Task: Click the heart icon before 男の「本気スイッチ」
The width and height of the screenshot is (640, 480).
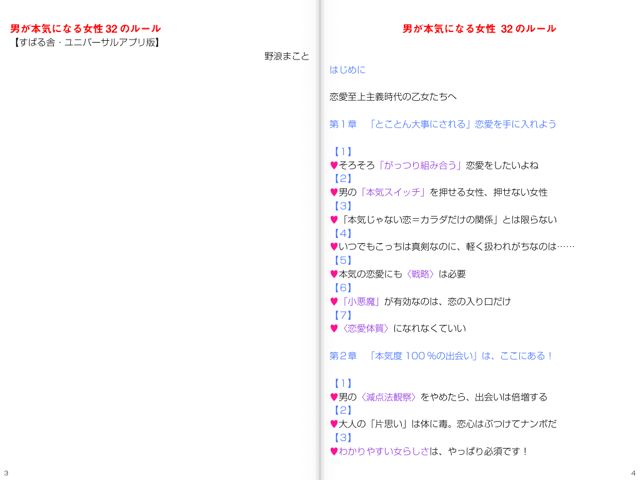Action: point(334,192)
